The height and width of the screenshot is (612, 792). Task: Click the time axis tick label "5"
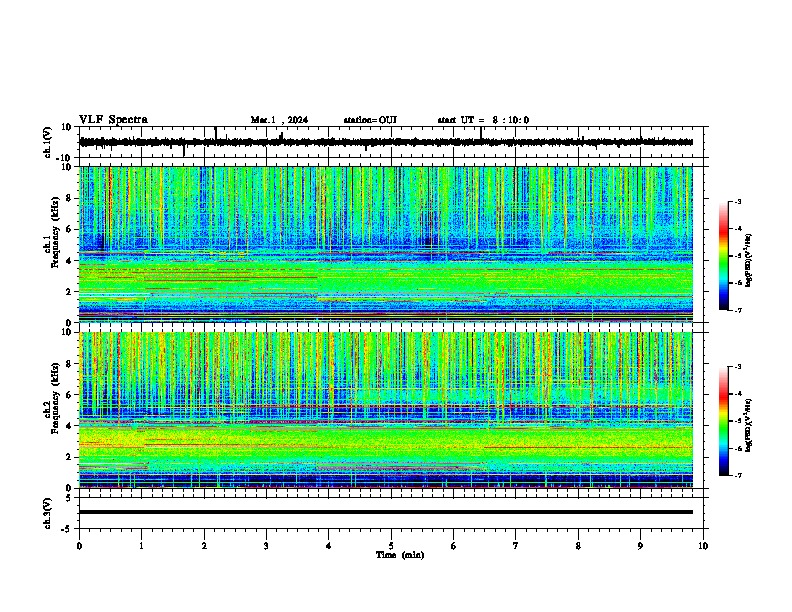point(391,546)
